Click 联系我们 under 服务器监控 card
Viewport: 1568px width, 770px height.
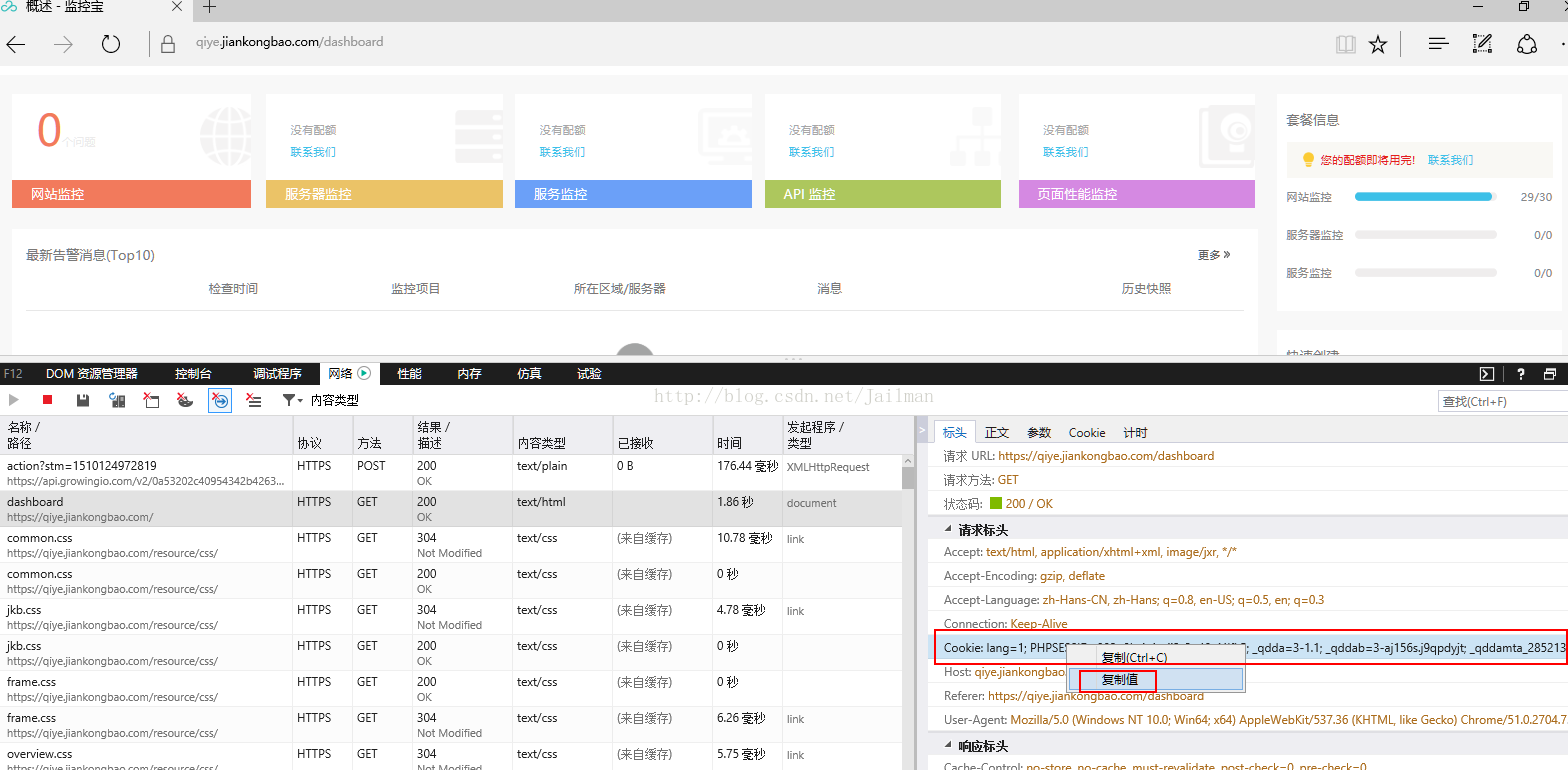(x=313, y=152)
